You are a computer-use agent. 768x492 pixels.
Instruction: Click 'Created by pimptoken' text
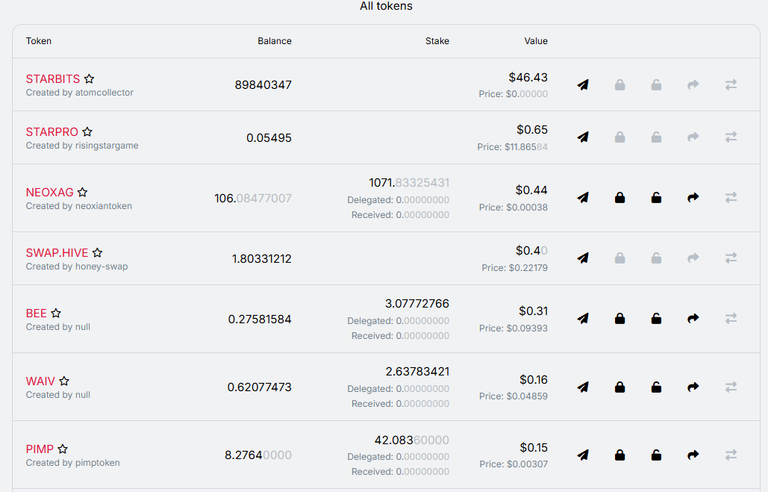(x=72, y=463)
